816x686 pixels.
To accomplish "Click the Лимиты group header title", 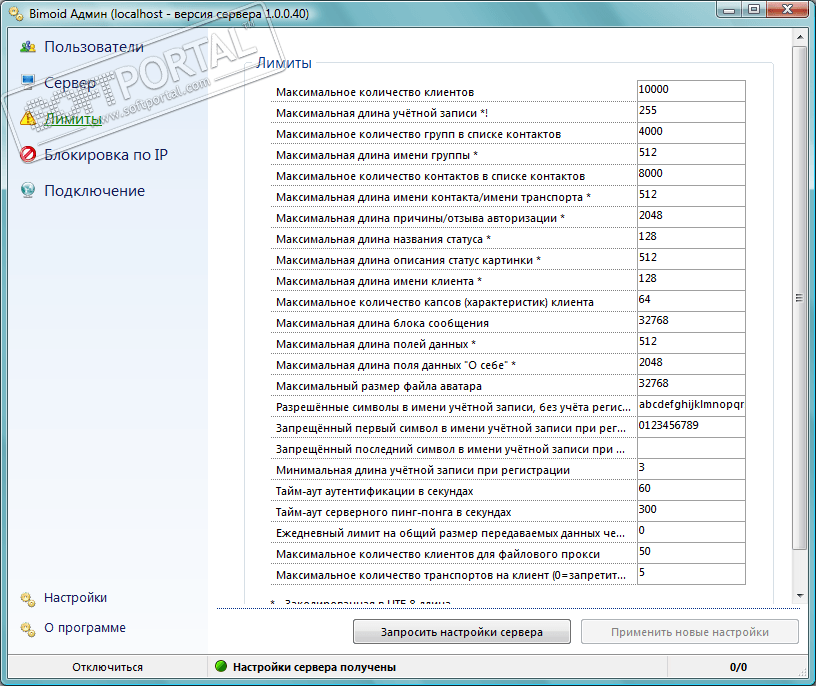I will click(284, 63).
